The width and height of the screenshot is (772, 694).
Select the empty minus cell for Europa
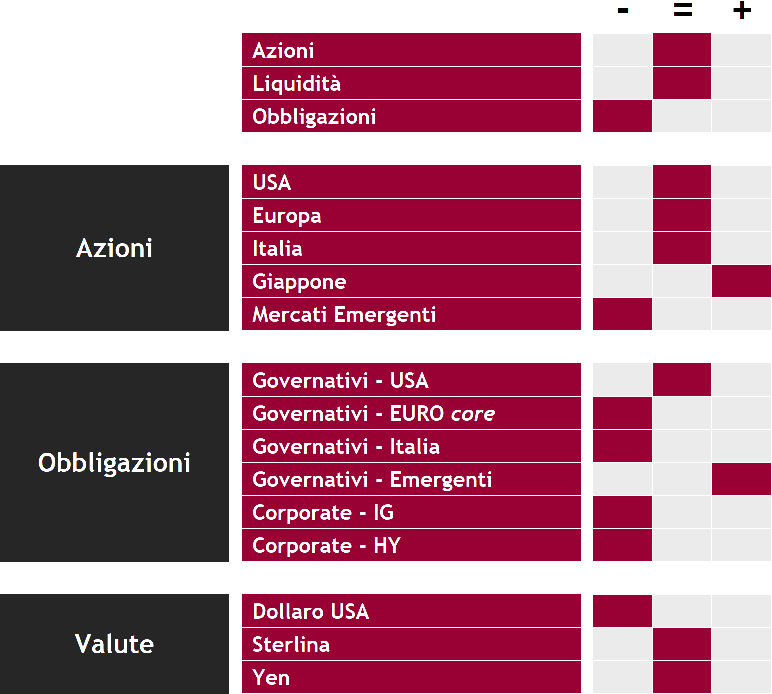622,216
